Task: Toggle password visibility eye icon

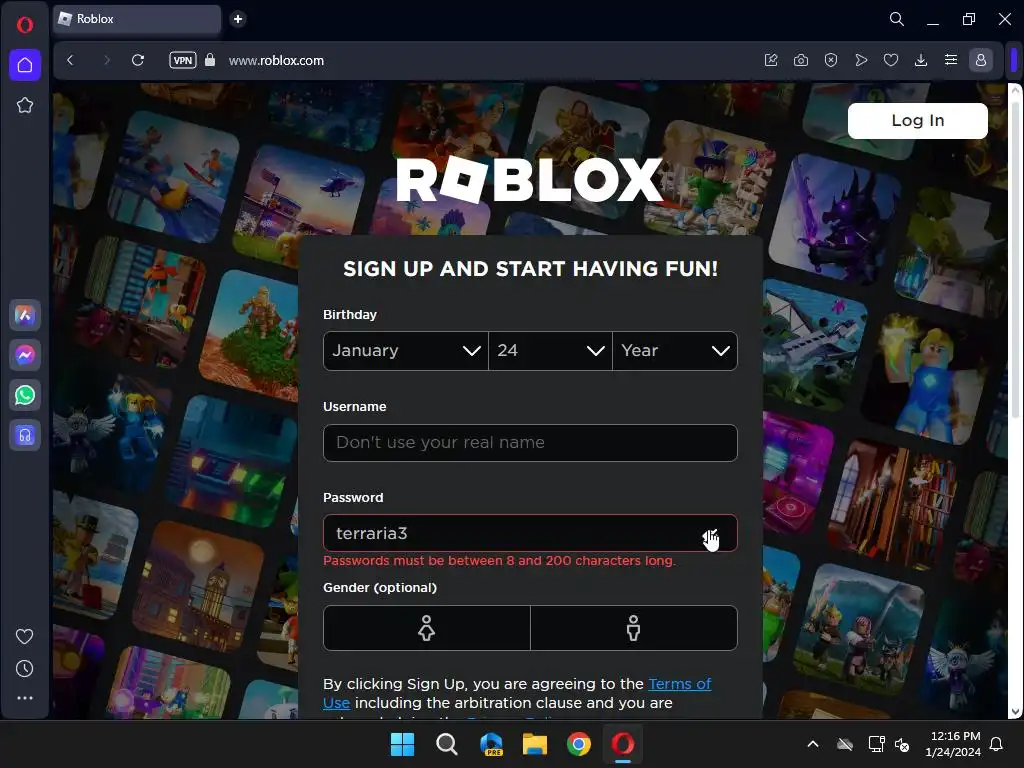Action: pos(712,534)
